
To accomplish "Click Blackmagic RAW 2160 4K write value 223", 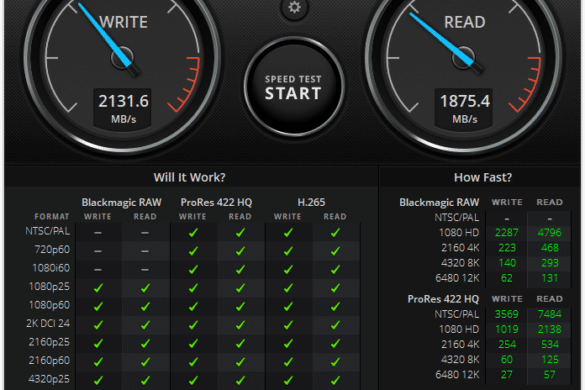I will coord(507,248).
